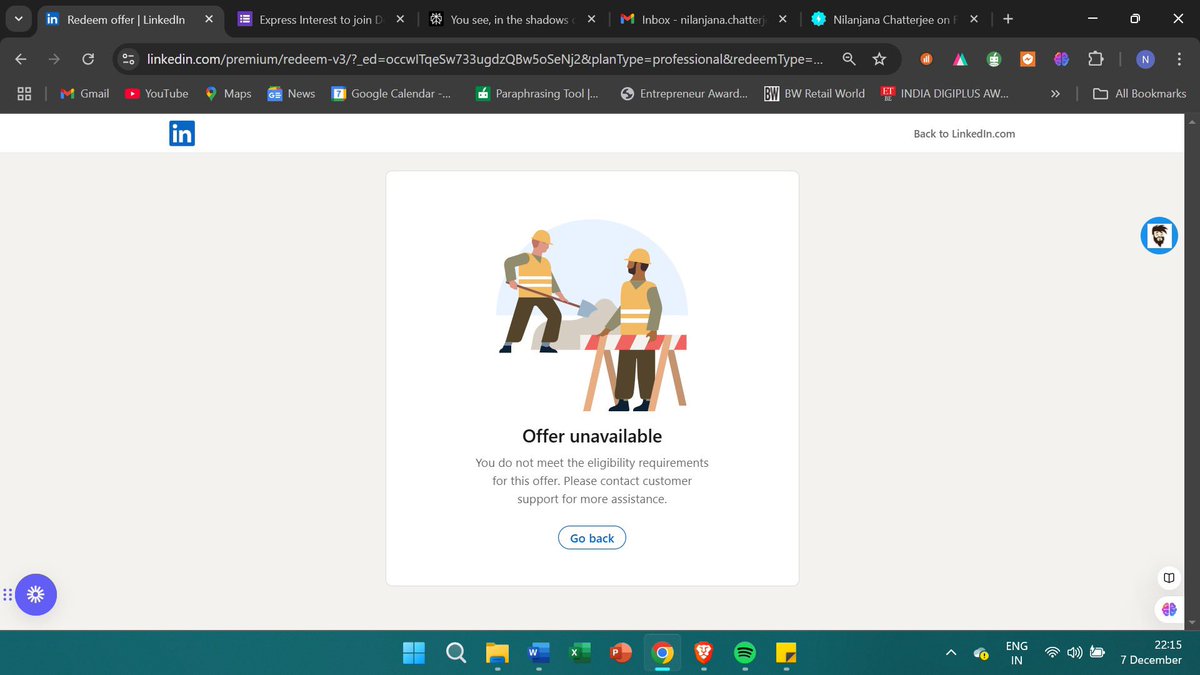1200x675 pixels.
Task: Open Windows taskbar search
Action: 455,653
